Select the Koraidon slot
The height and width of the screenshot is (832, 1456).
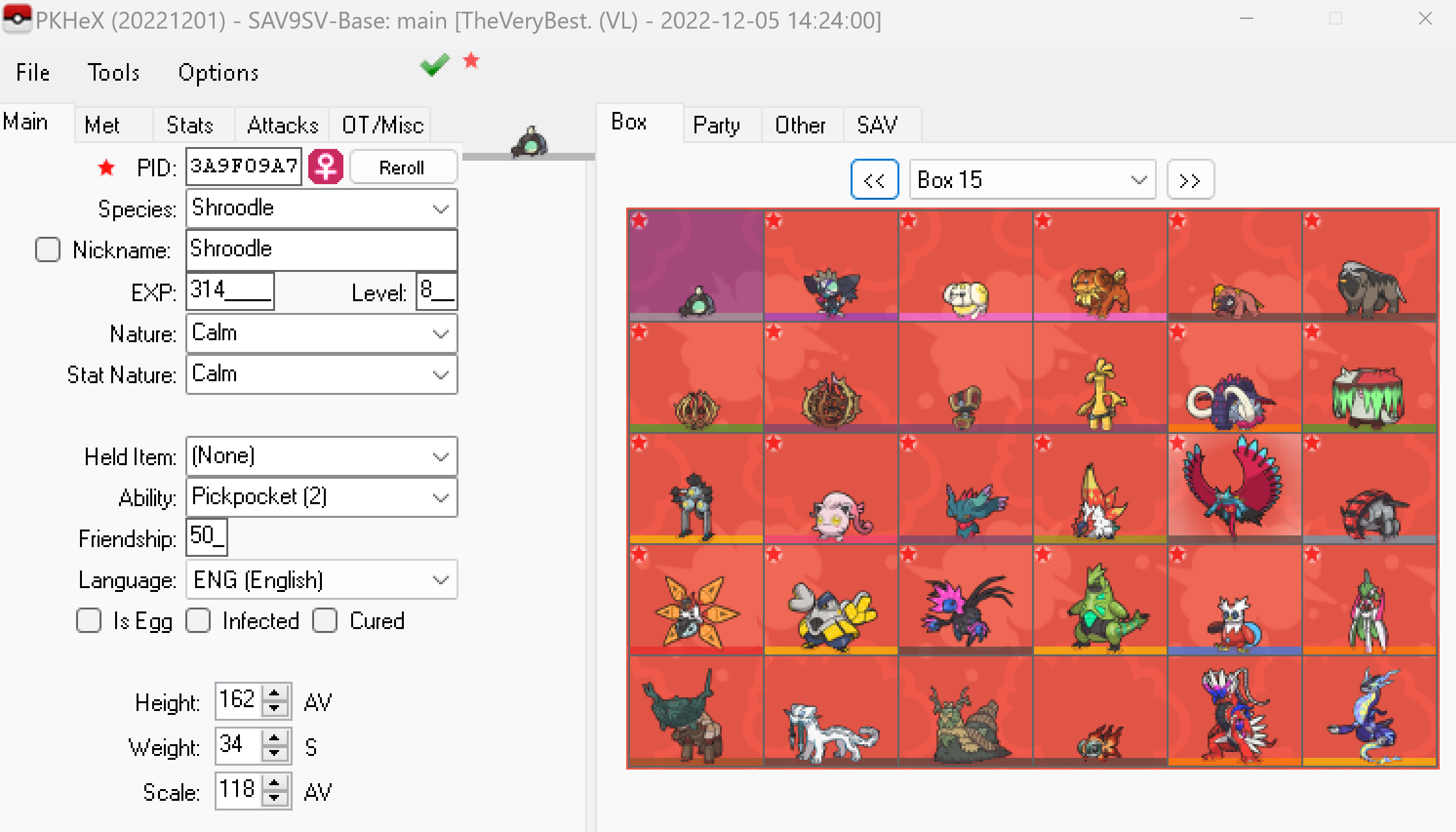[1234, 712]
